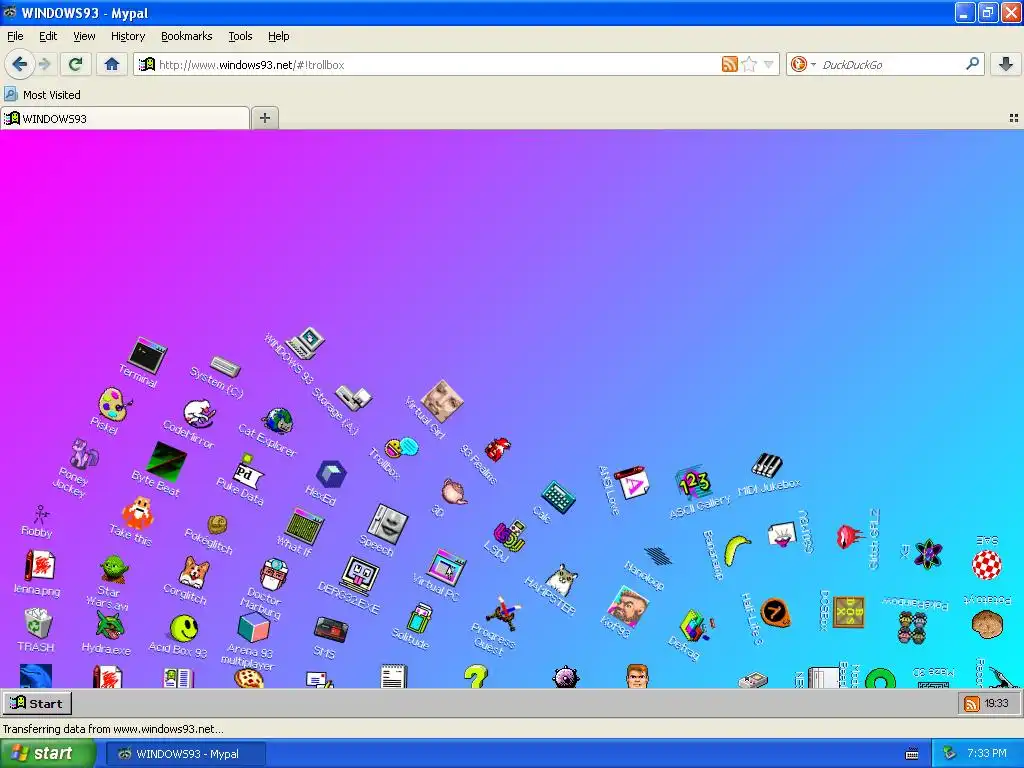Reload the page with refresh button
The width and height of the screenshot is (1024, 768).
(75, 64)
